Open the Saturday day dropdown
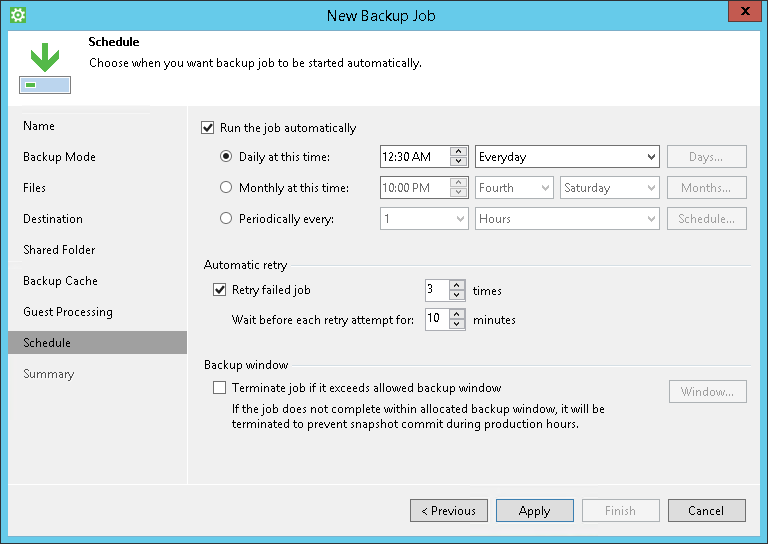 pyautogui.click(x=610, y=188)
